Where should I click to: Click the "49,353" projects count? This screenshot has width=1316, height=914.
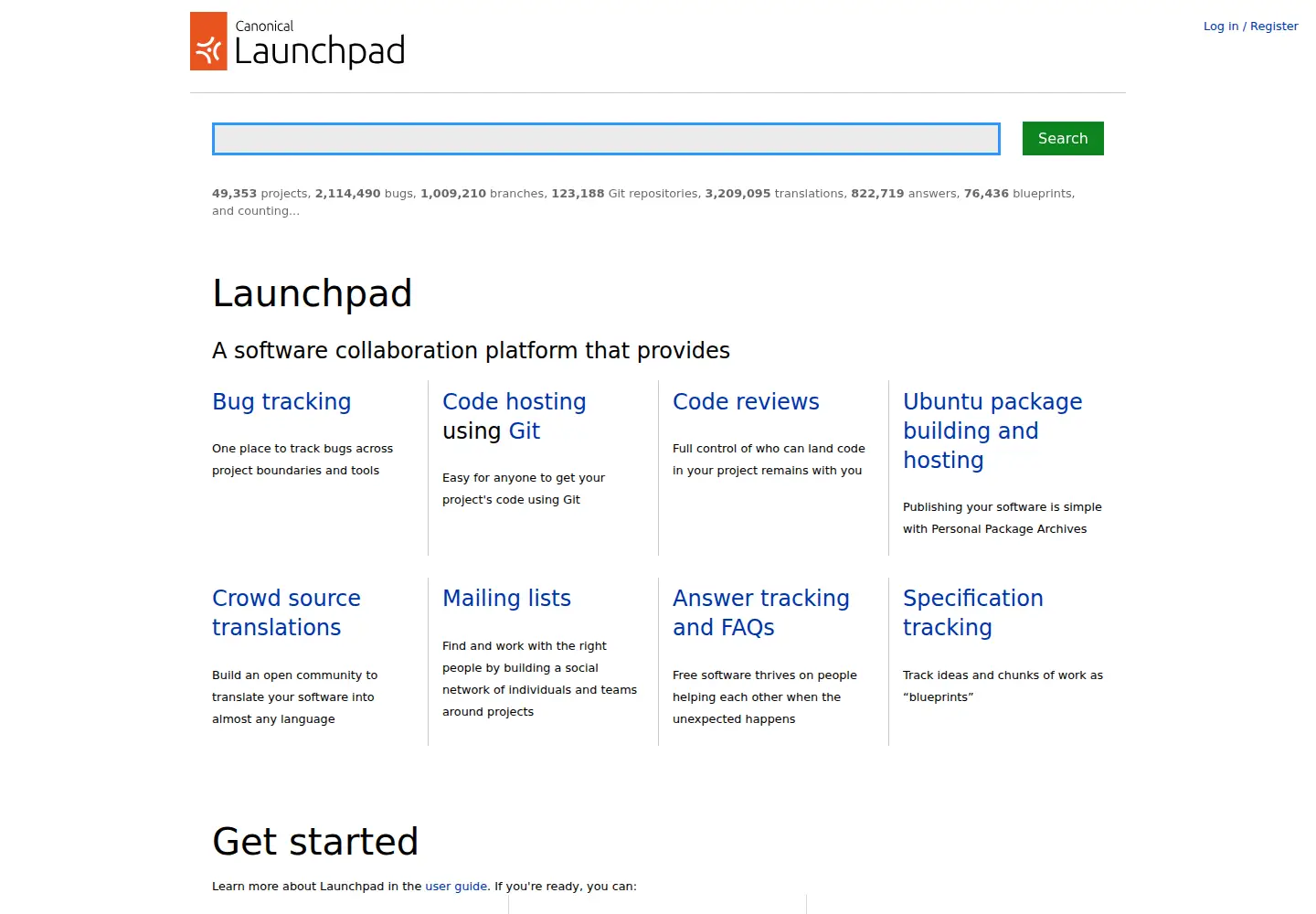234,194
